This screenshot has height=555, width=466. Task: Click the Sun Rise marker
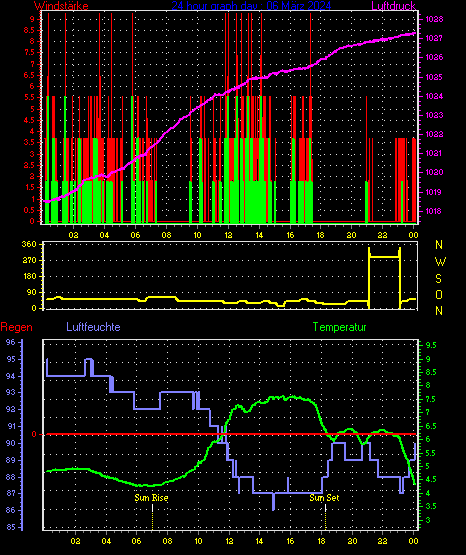[151, 498]
